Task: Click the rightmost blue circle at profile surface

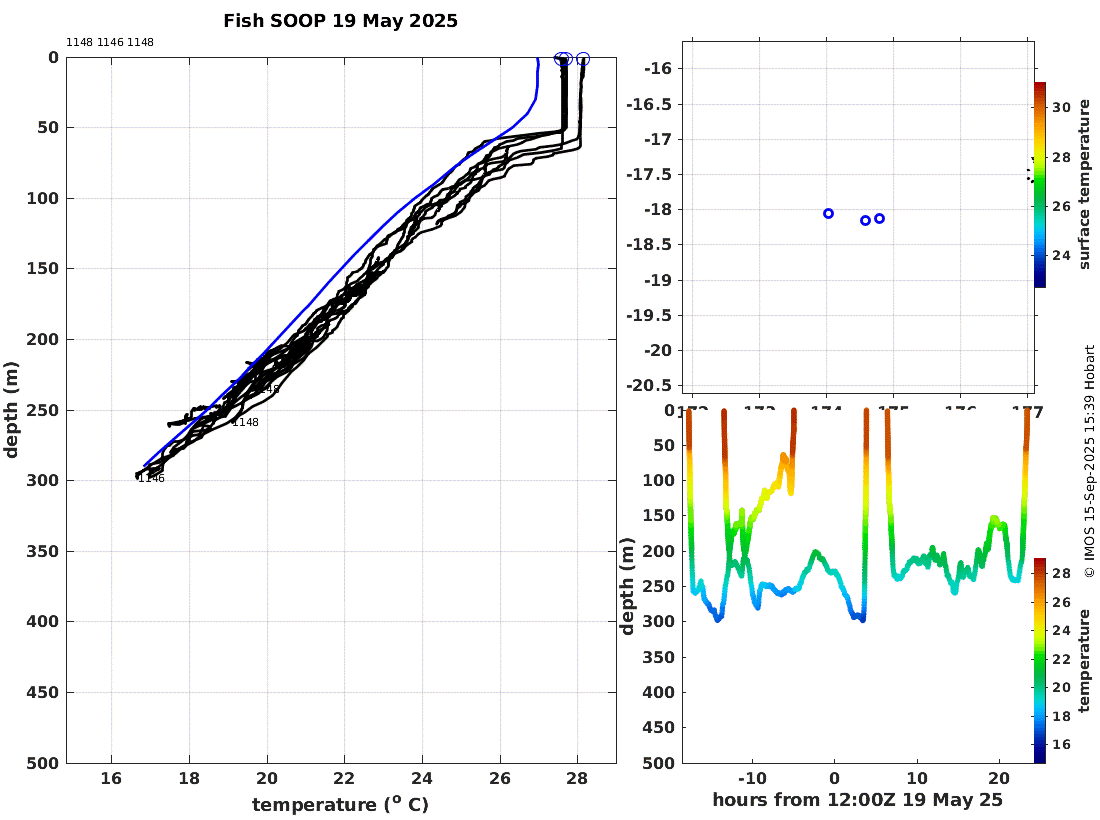Action: pos(582,59)
